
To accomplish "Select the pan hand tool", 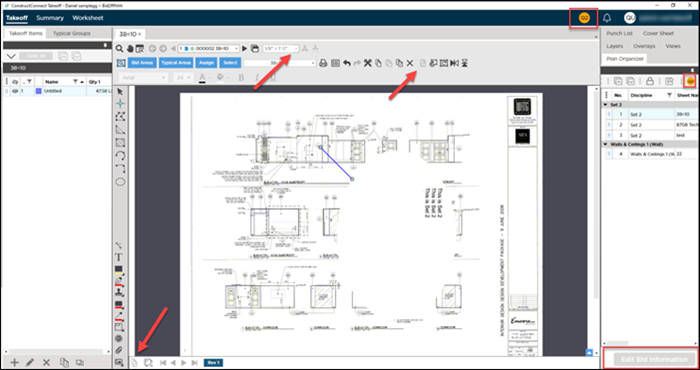I will 130,48.
